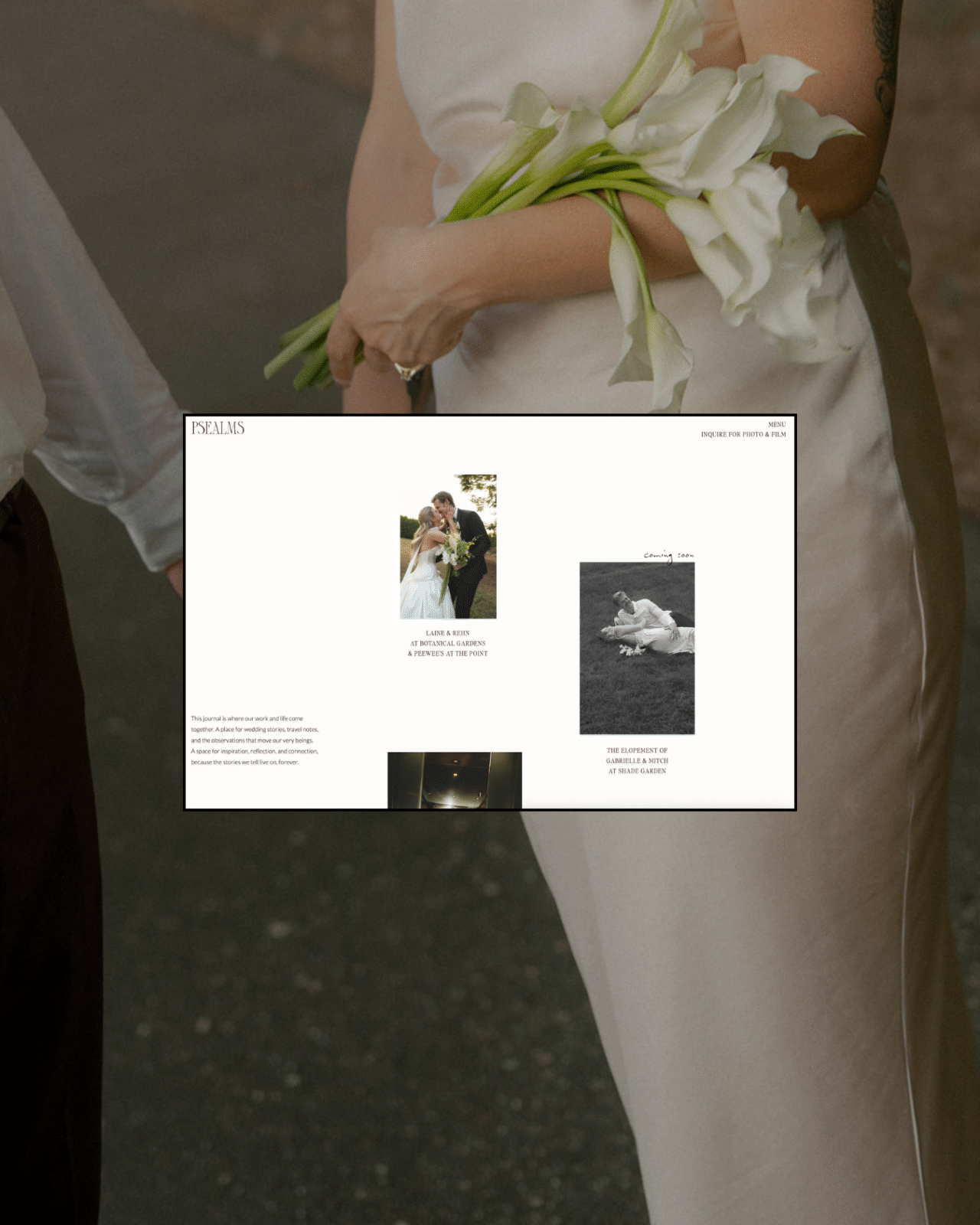
Task: Click The Elopement Of caption line
Action: [x=637, y=750]
